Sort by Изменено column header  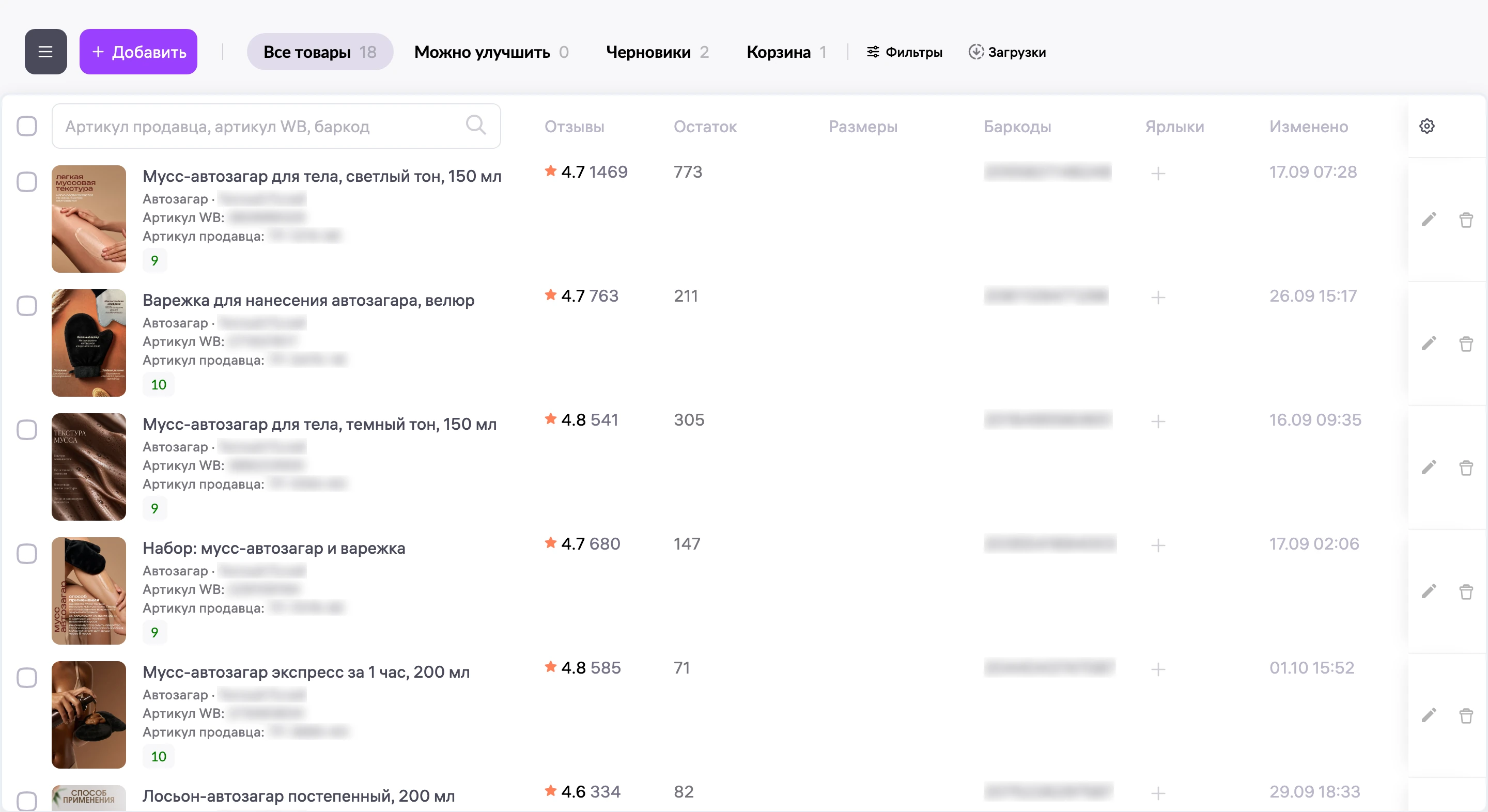[1308, 127]
